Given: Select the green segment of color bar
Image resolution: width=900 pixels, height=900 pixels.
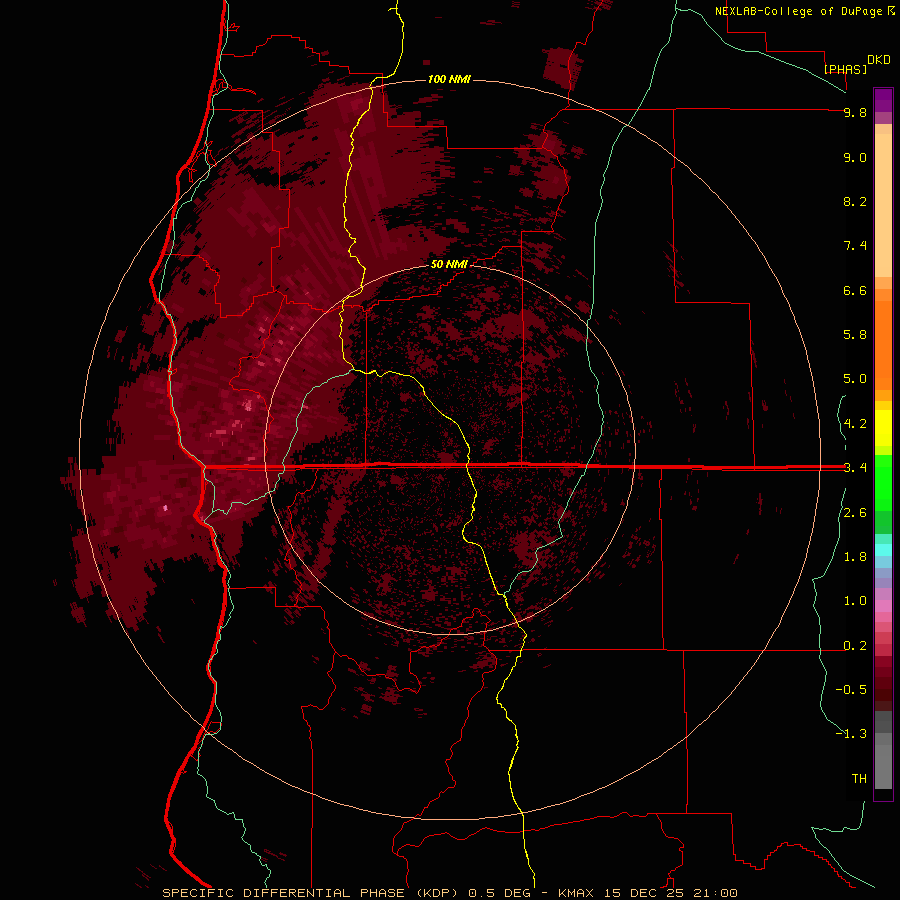Looking at the screenshot, I should [x=883, y=482].
